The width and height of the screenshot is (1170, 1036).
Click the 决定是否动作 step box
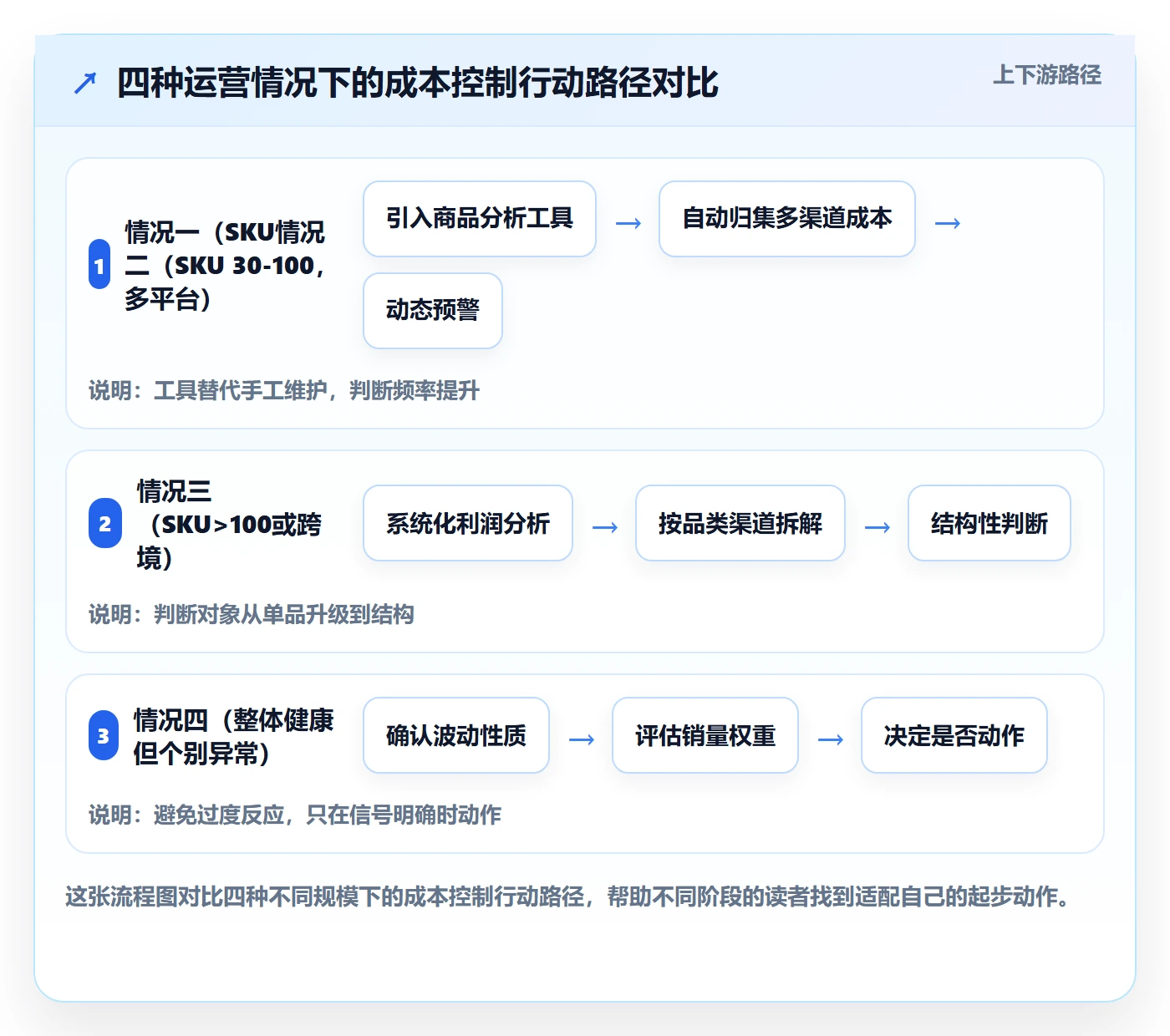click(954, 735)
